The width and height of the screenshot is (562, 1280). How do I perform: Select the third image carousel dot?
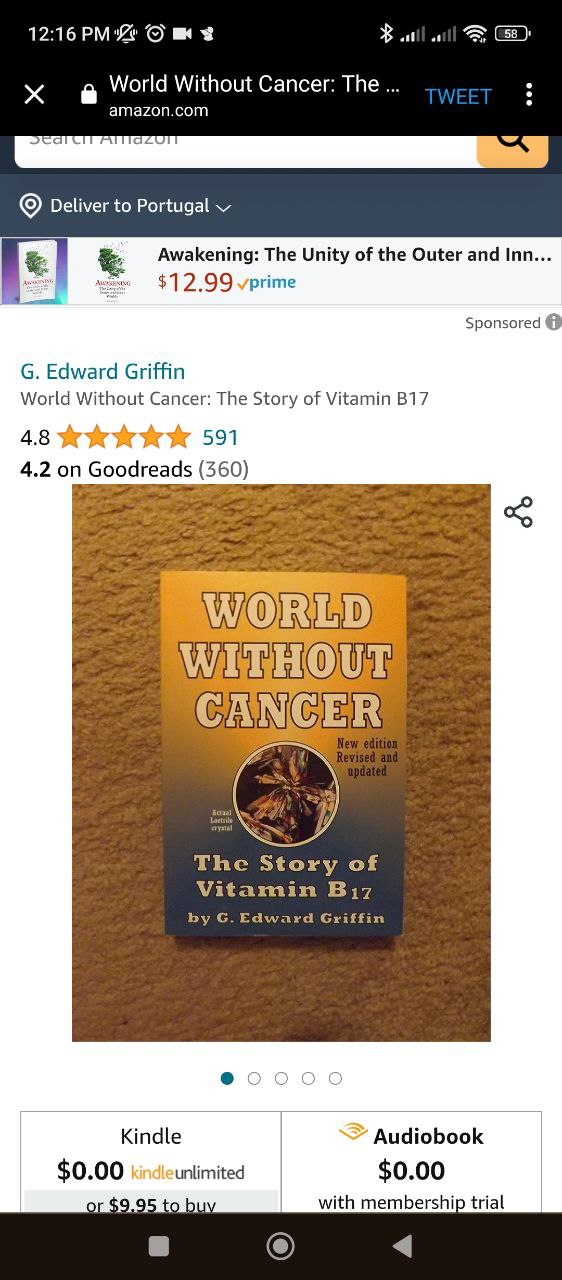(281, 1078)
